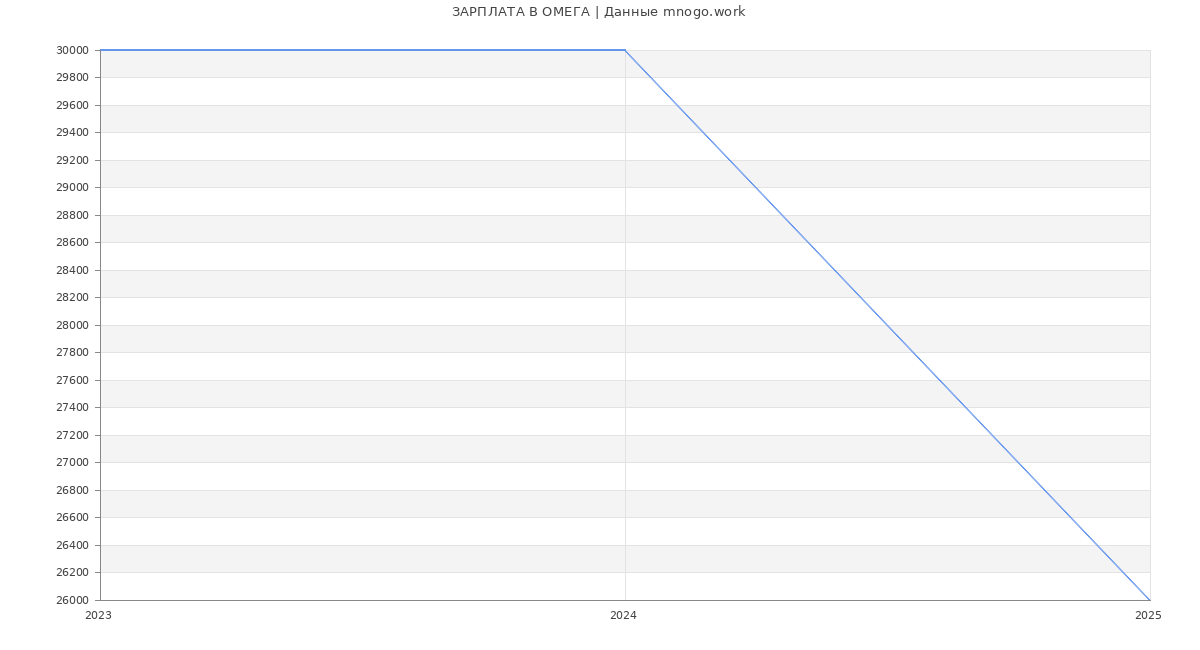Select the line's start point at 2023
Viewport: 1200px width, 650px height.
(x=101, y=50)
